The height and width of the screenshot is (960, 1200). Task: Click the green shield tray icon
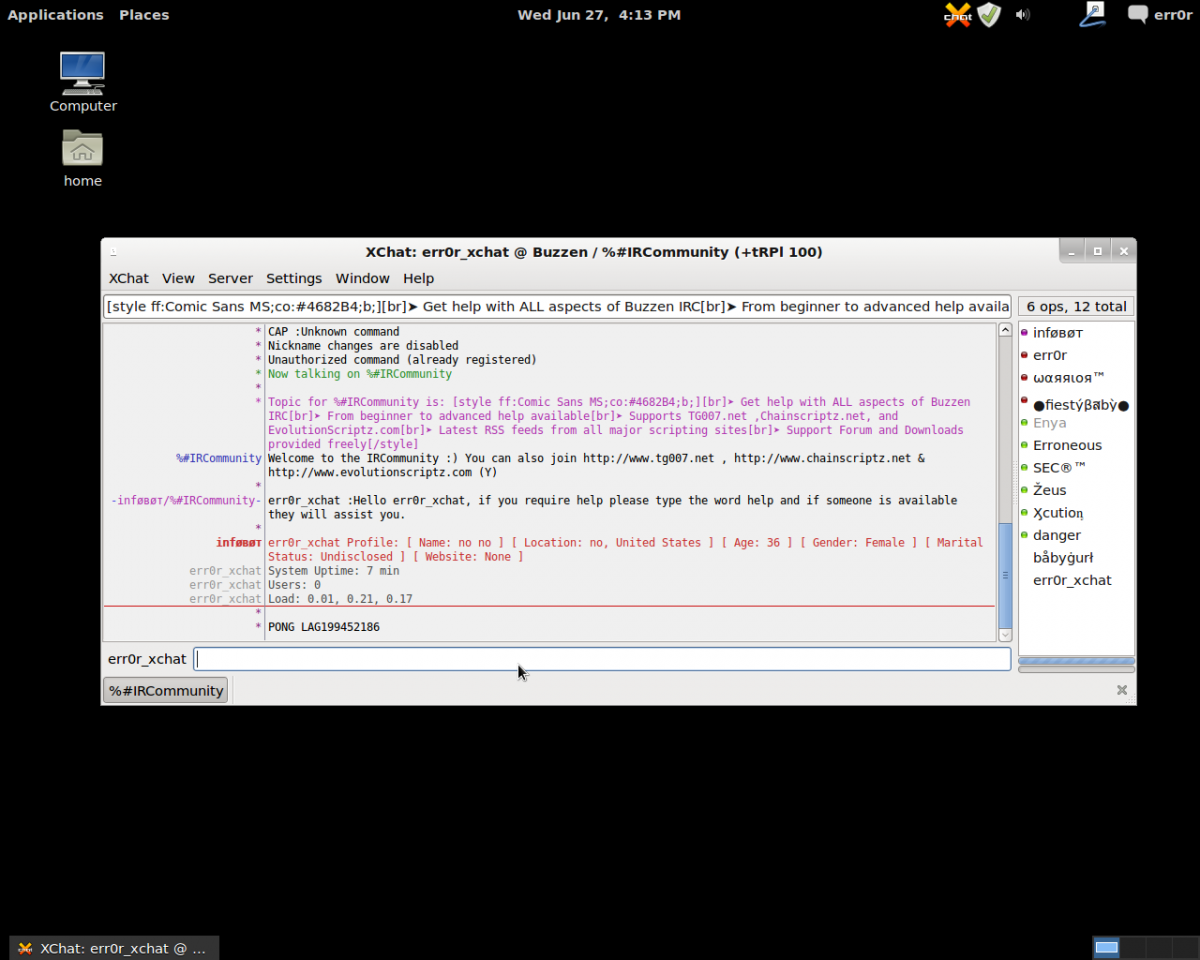(989, 15)
